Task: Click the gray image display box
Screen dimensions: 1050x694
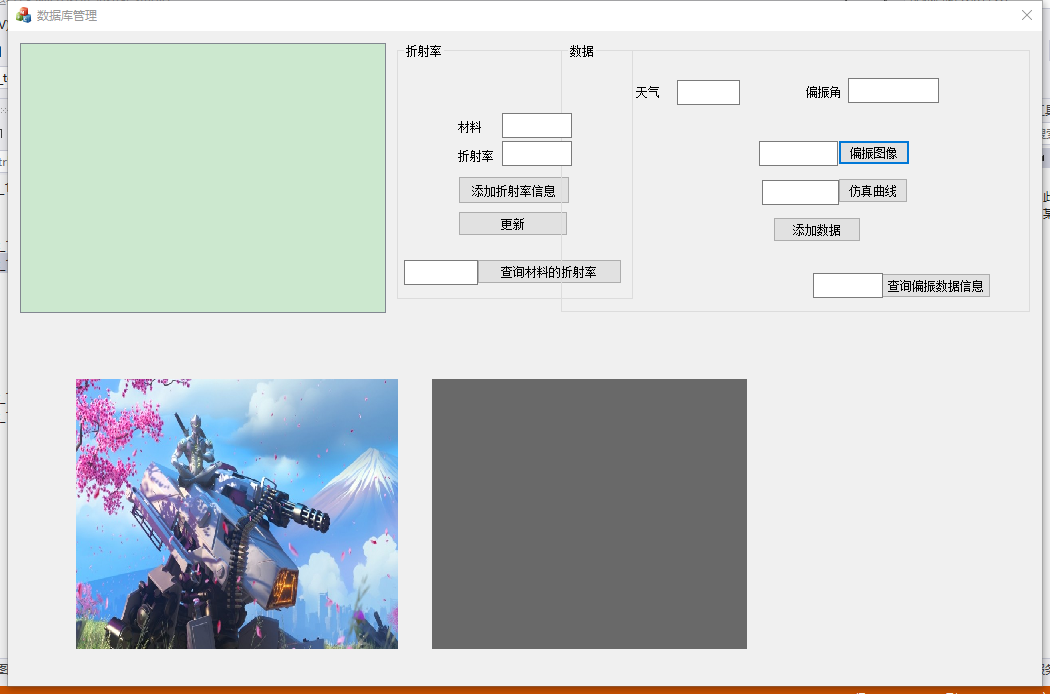Action: [589, 514]
